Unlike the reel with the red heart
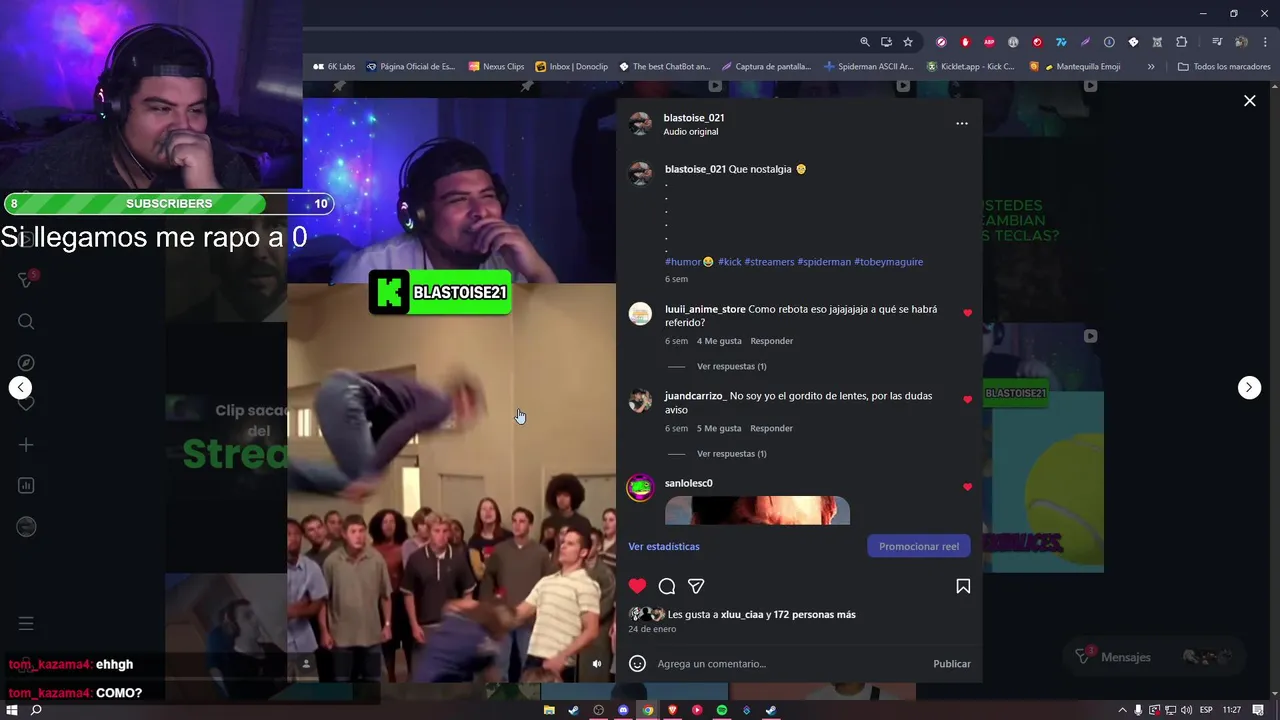Image resolution: width=1280 pixels, height=720 pixels. 637,586
